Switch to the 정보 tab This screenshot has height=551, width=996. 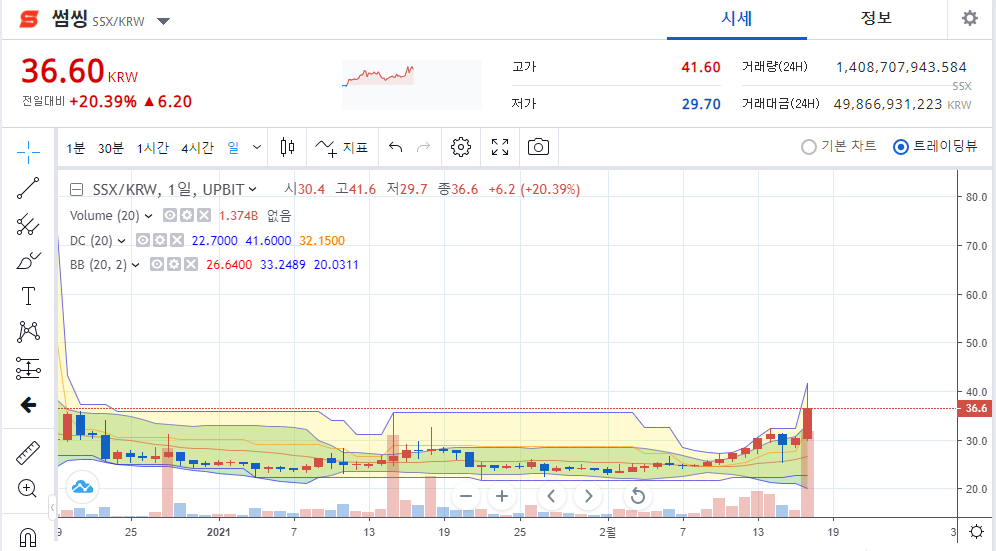[876, 18]
